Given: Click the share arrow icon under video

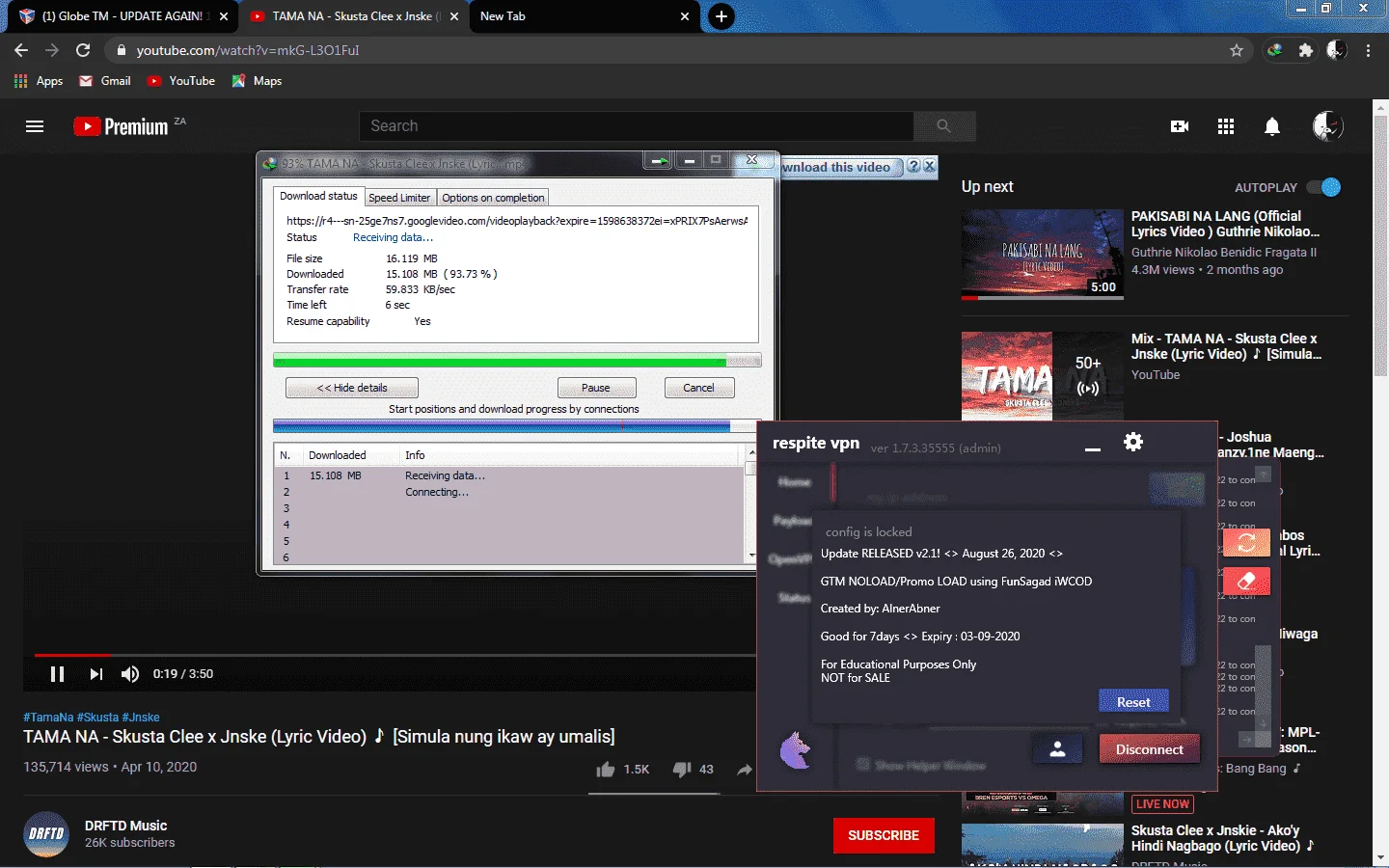Looking at the screenshot, I should pyautogui.click(x=745, y=769).
